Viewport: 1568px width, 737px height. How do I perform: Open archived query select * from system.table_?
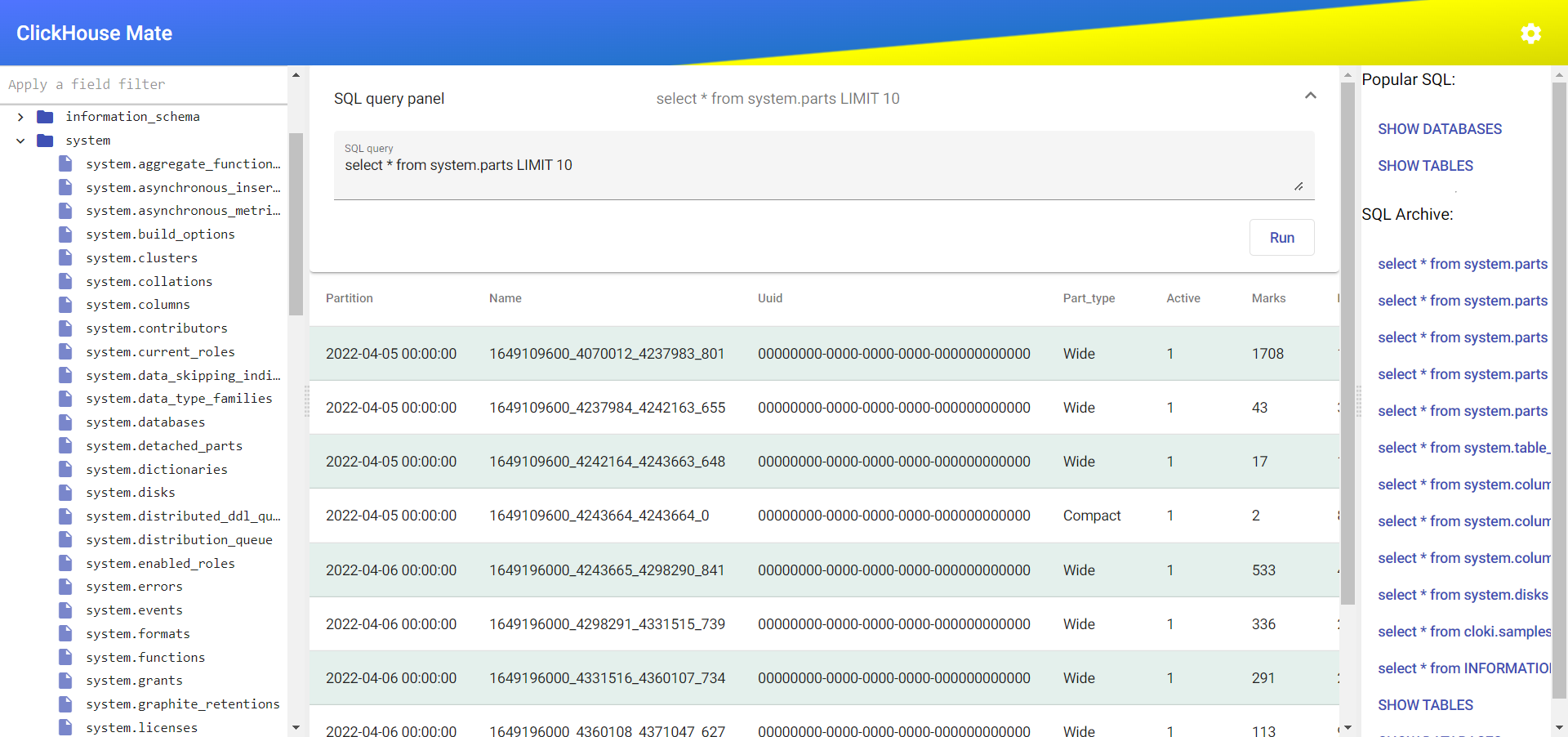[x=1463, y=448]
